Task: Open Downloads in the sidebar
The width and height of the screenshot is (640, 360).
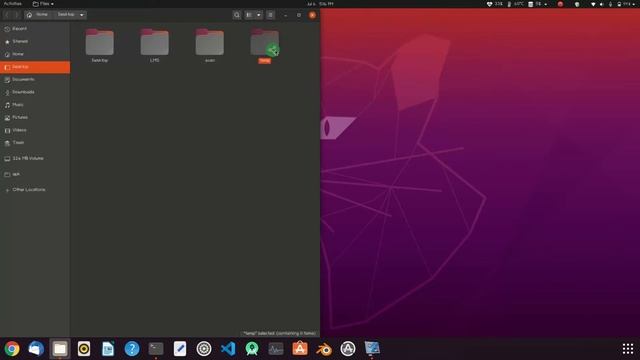Action: [x=35, y=92]
